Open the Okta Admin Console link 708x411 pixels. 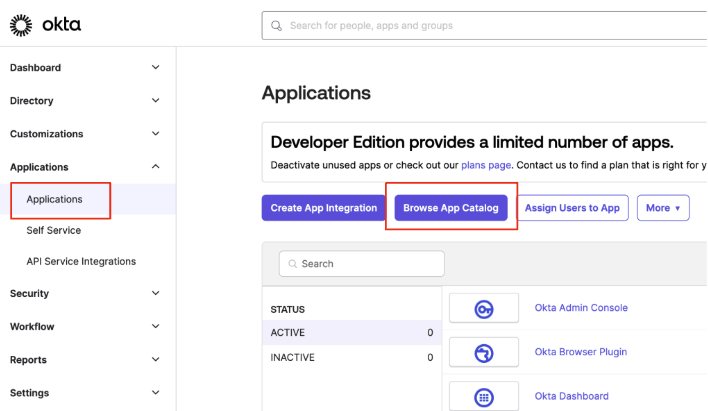click(581, 308)
